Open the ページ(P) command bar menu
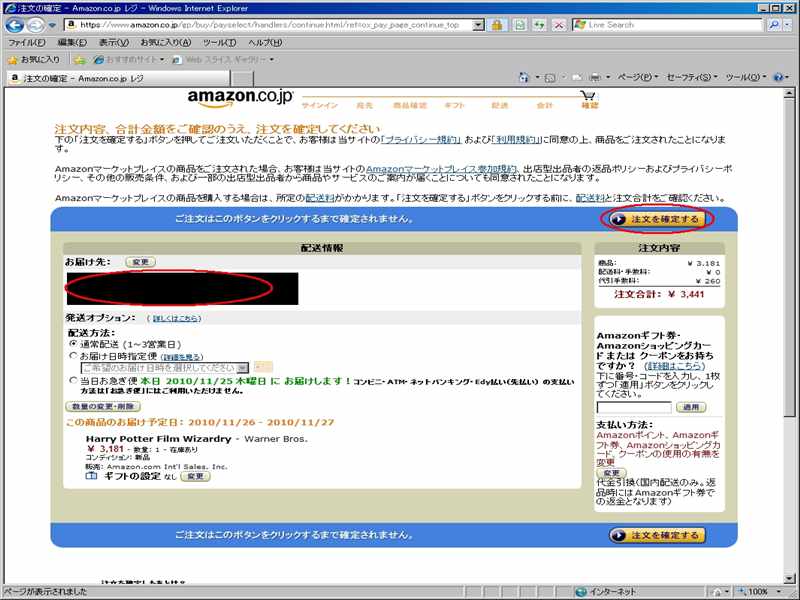The height and width of the screenshot is (600, 800). pos(638,78)
